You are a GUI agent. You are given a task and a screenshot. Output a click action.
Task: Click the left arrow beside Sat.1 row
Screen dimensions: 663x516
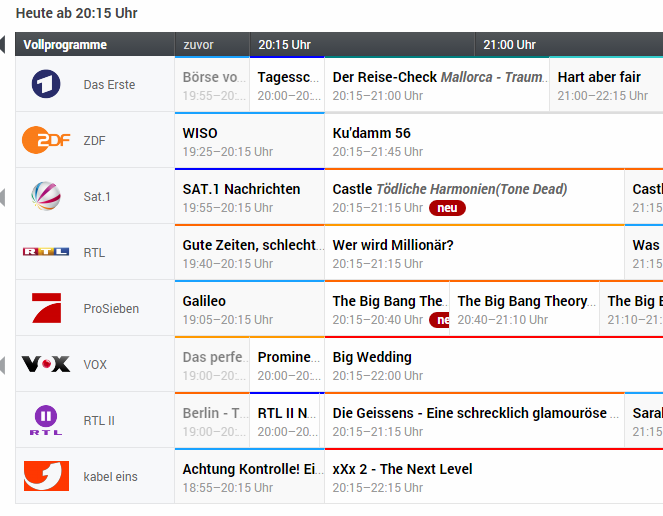pyautogui.click(x=3, y=197)
